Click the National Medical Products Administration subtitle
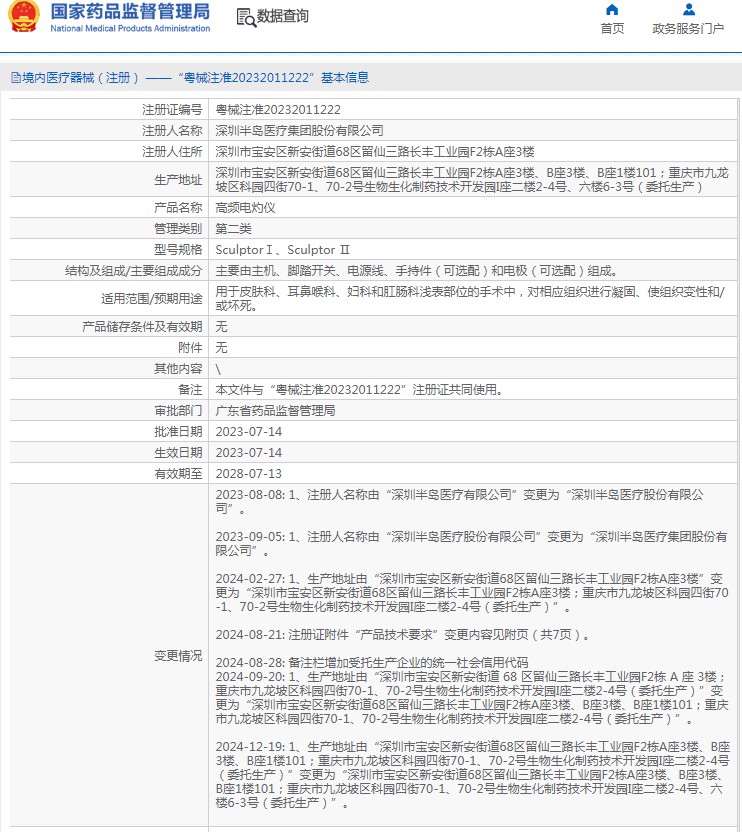 click(x=130, y=28)
